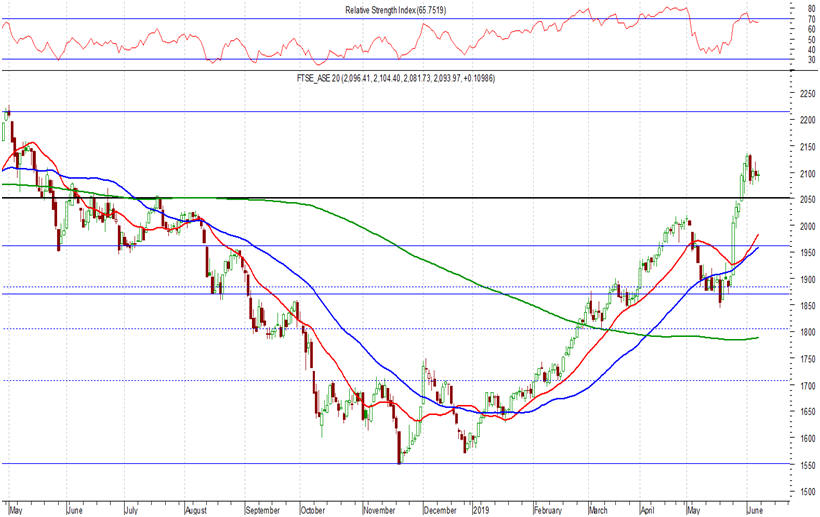The image size is (820, 517).
Task: Click the 2100 price axis value
Action: click(x=807, y=174)
